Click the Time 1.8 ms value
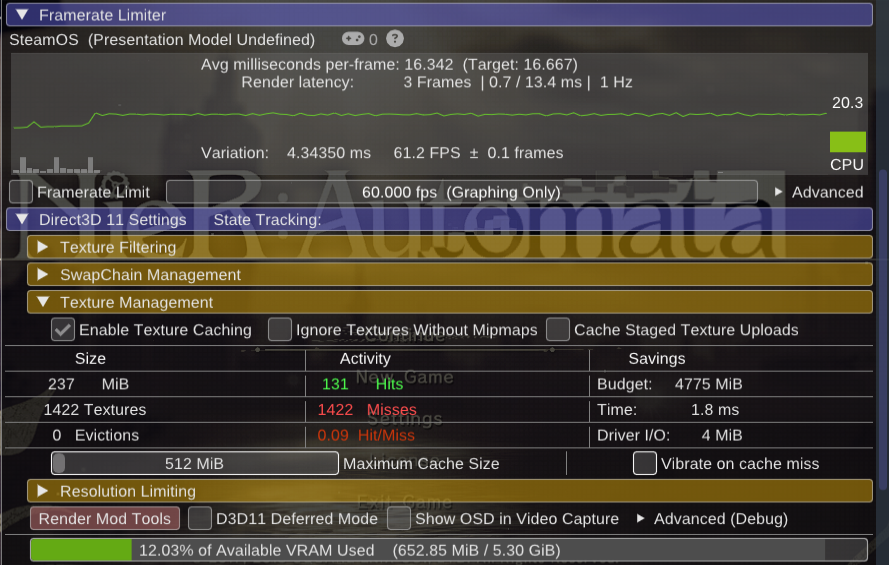 tap(667, 409)
